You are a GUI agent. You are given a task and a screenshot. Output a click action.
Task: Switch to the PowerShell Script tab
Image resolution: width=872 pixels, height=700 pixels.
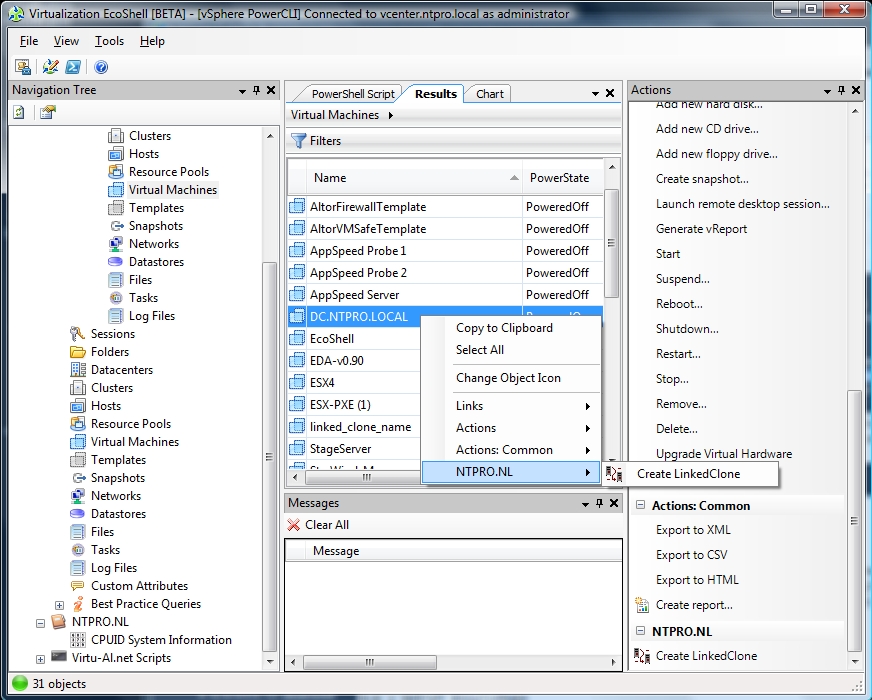click(353, 94)
